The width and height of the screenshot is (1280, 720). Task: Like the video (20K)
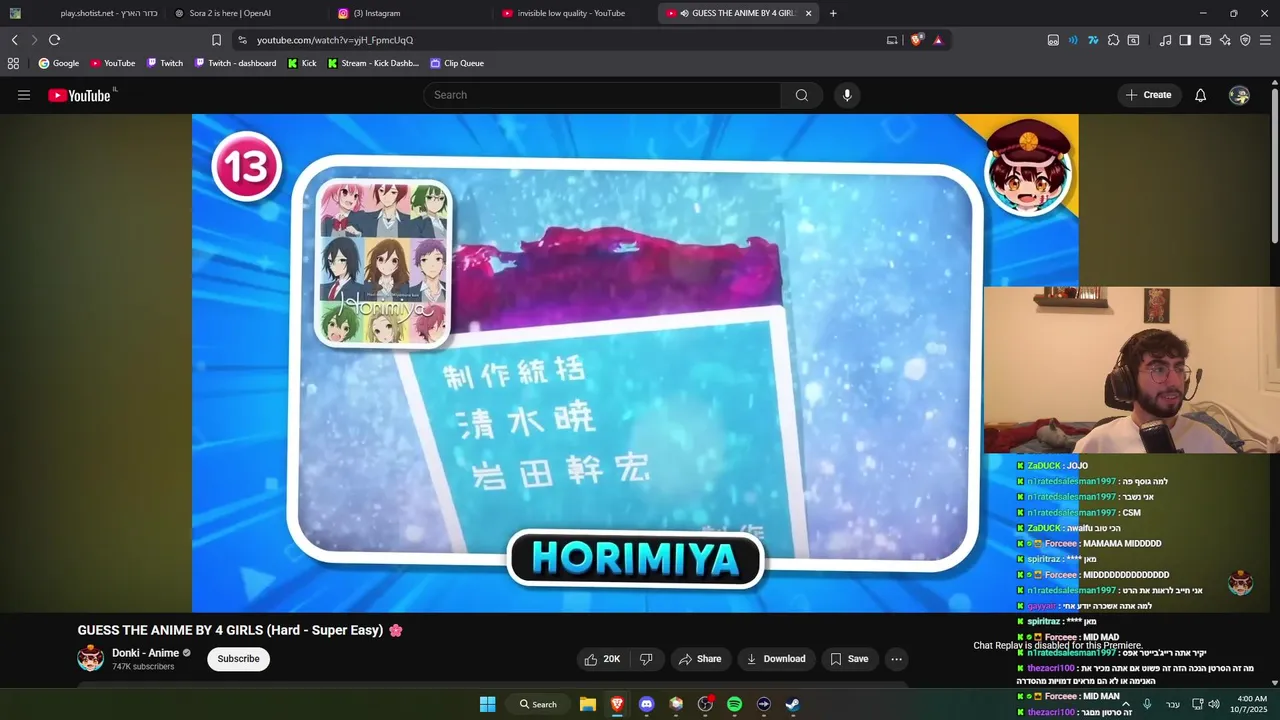603,659
